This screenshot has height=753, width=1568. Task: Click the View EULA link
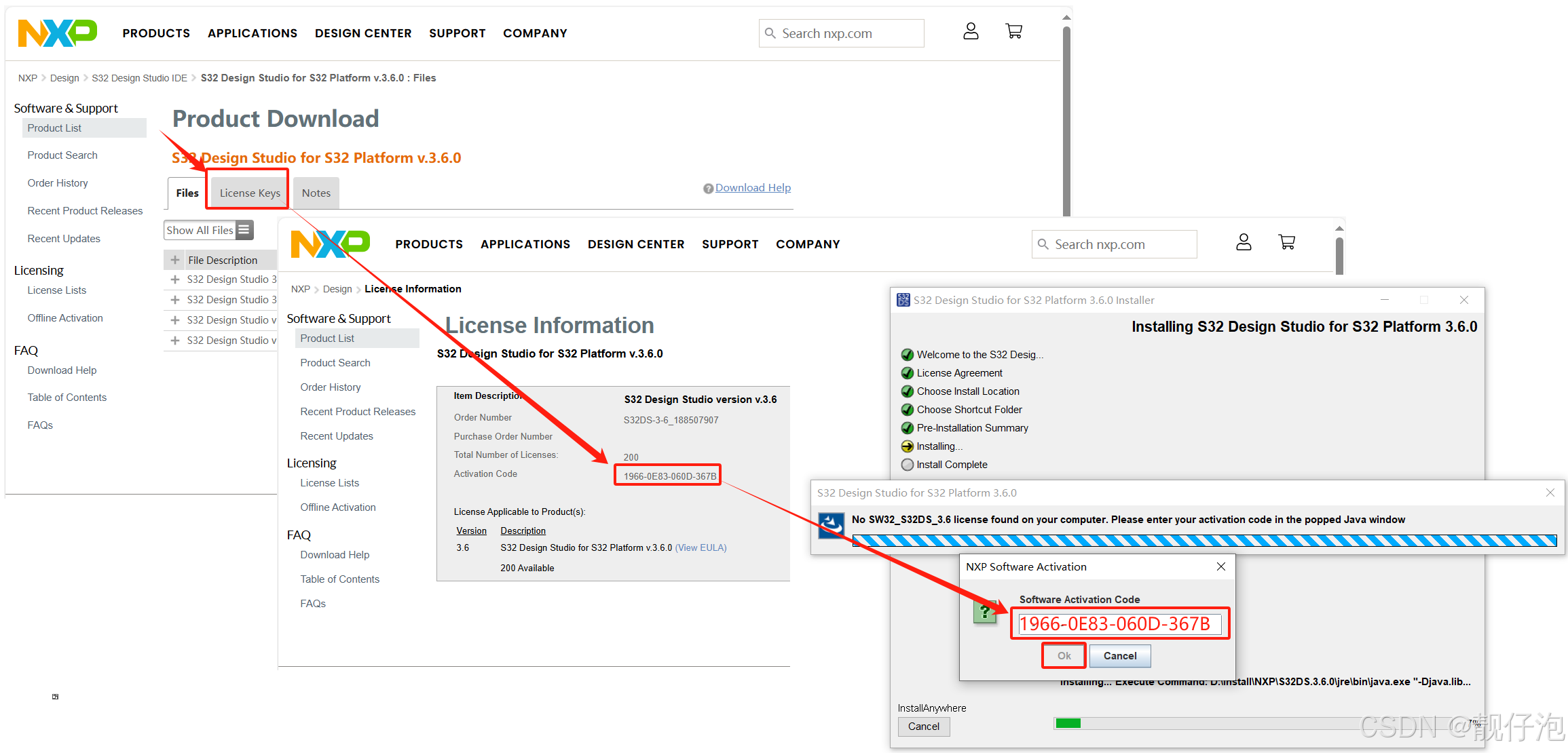[x=701, y=548]
